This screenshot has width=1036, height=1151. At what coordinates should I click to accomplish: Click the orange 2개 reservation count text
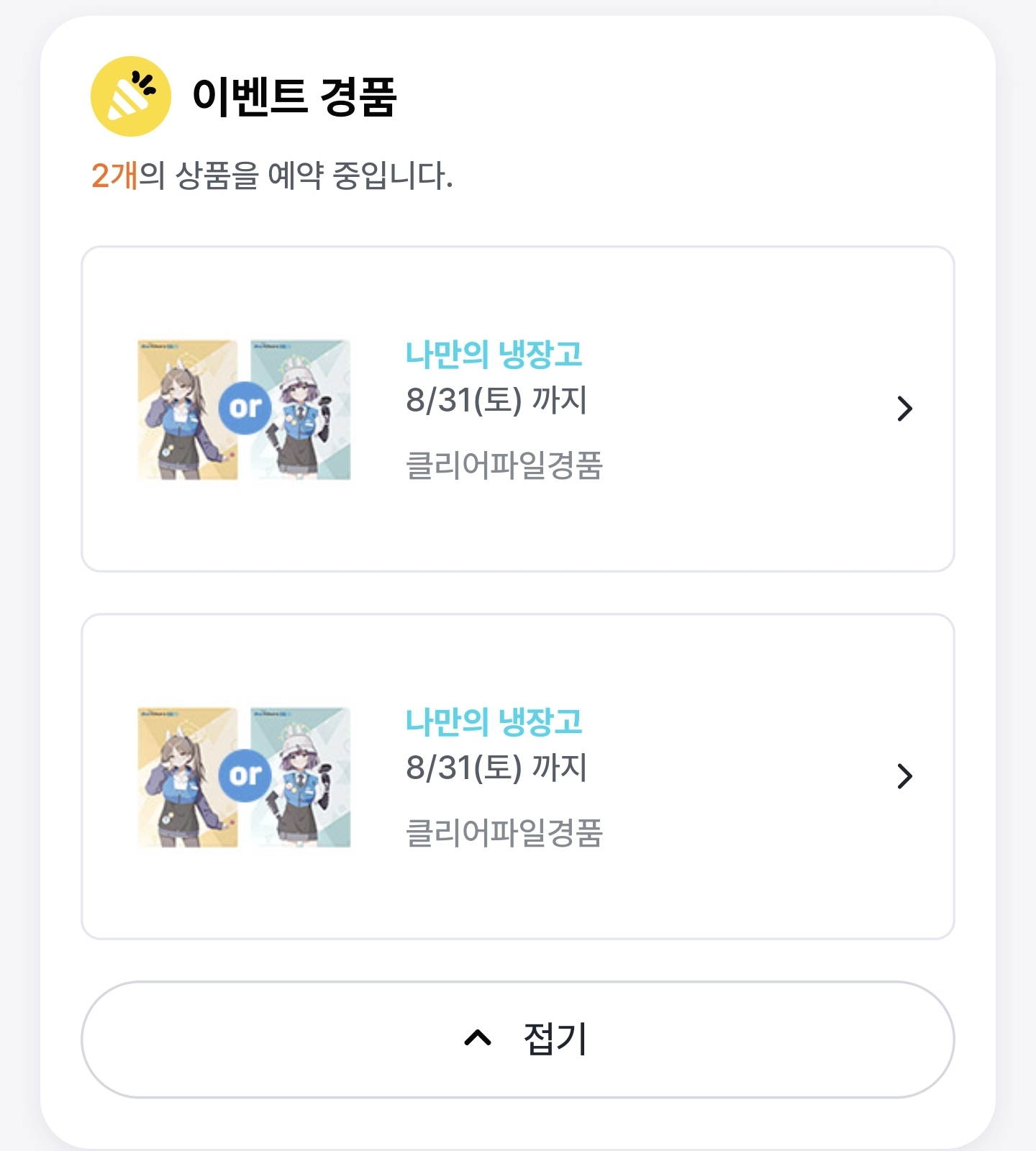point(114,176)
